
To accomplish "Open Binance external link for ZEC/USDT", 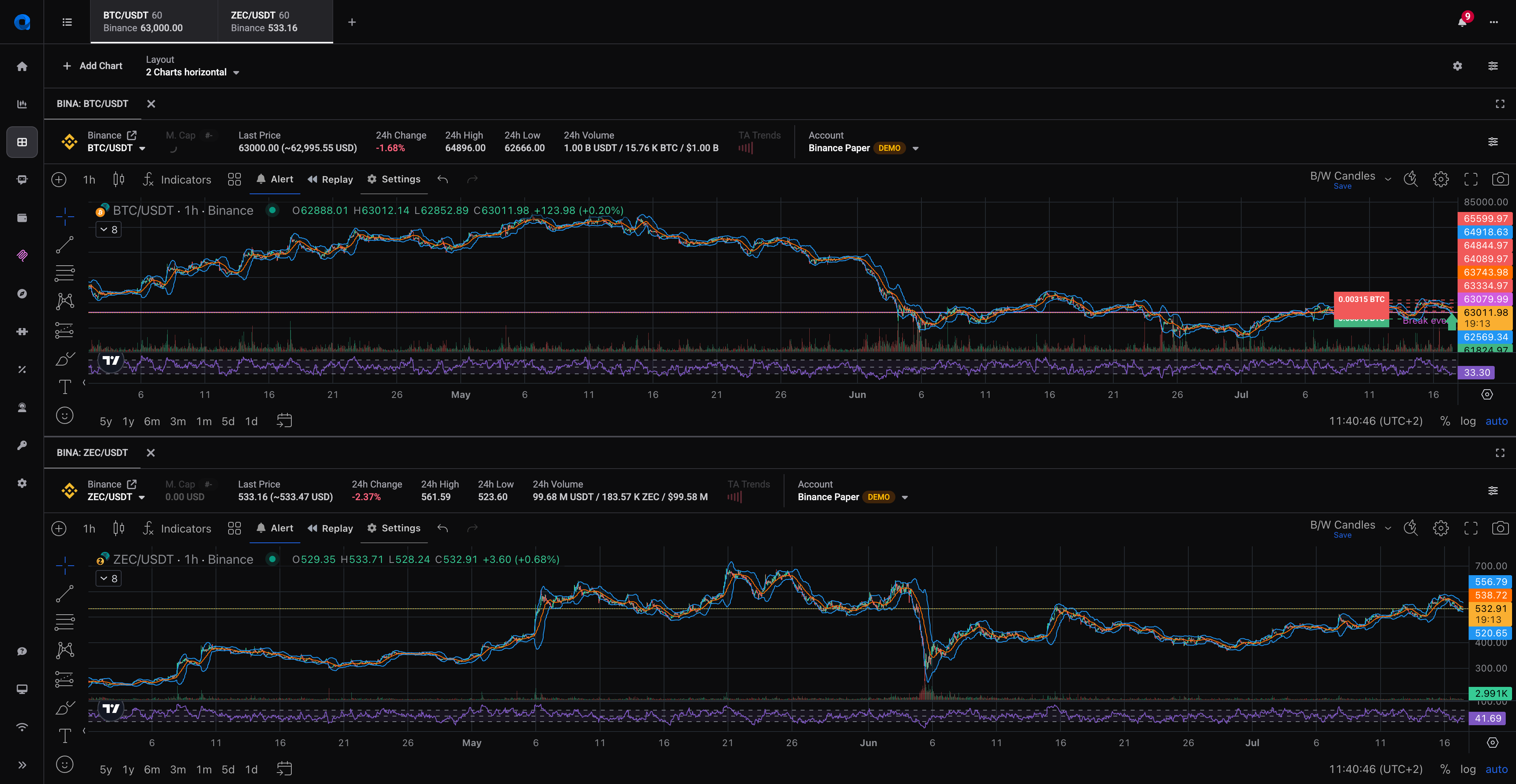I will click(132, 484).
